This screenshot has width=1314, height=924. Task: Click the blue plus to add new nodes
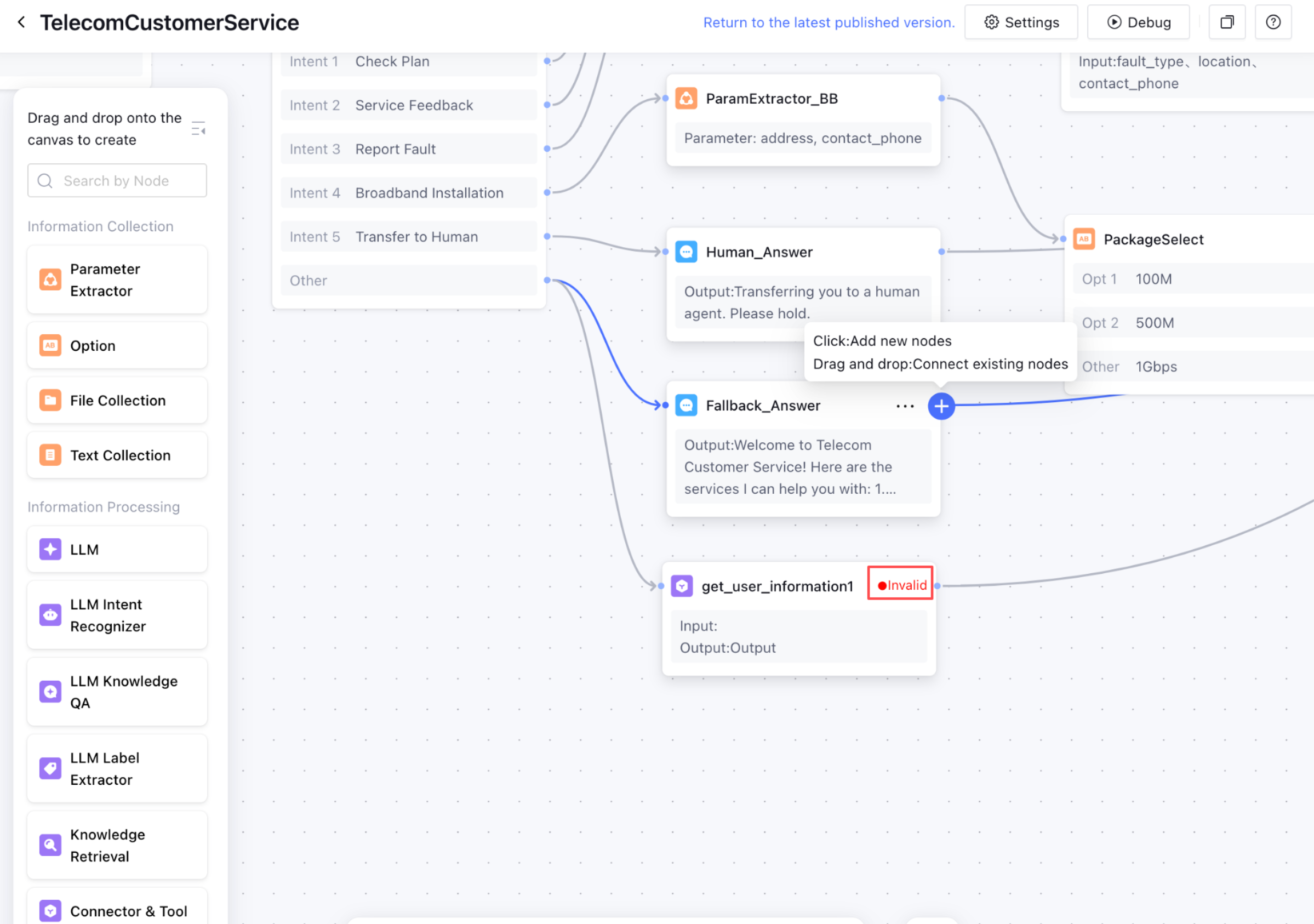click(x=941, y=407)
